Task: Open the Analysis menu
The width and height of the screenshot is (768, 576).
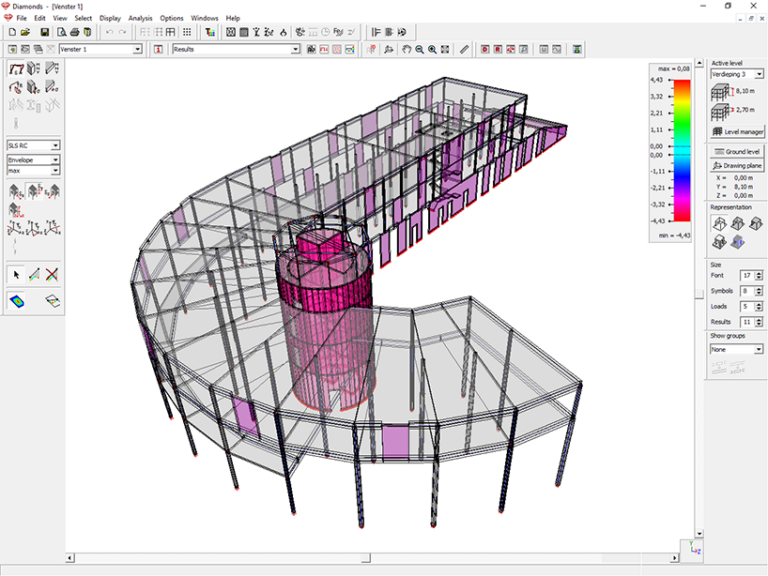Action: [x=140, y=18]
